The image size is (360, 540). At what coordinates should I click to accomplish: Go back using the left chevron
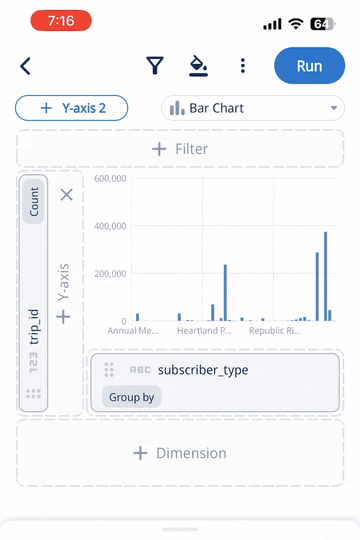(25, 66)
